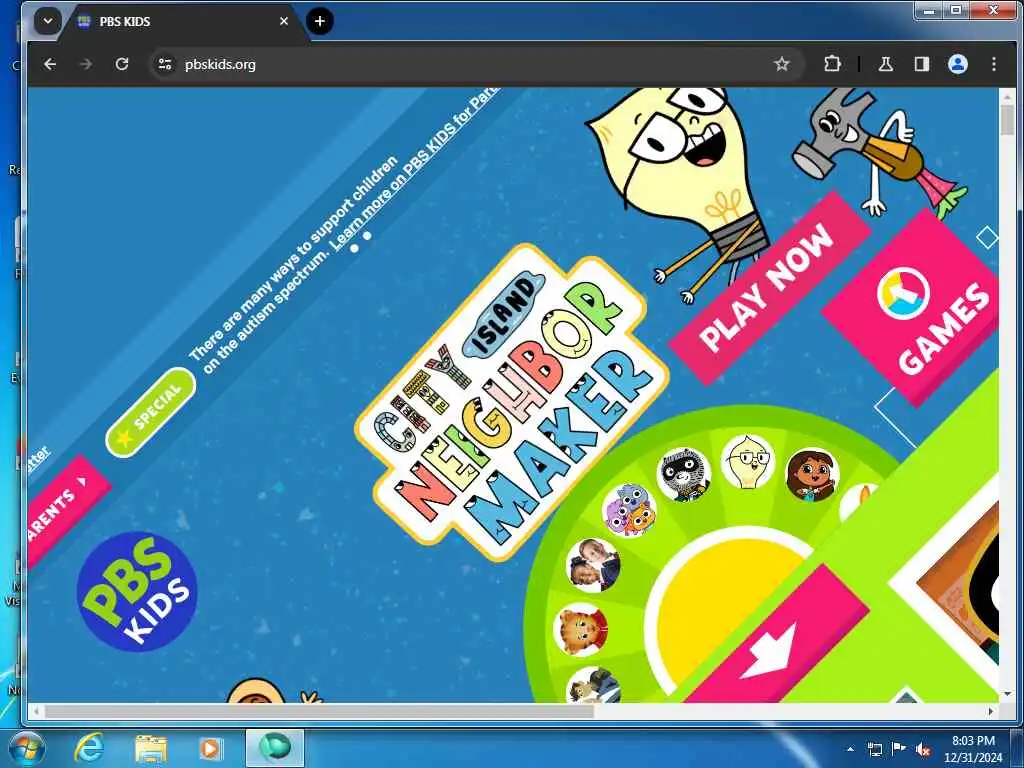Close the PBS KIDS tab
This screenshot has width=1024, height=768.
tap(284, 21)
